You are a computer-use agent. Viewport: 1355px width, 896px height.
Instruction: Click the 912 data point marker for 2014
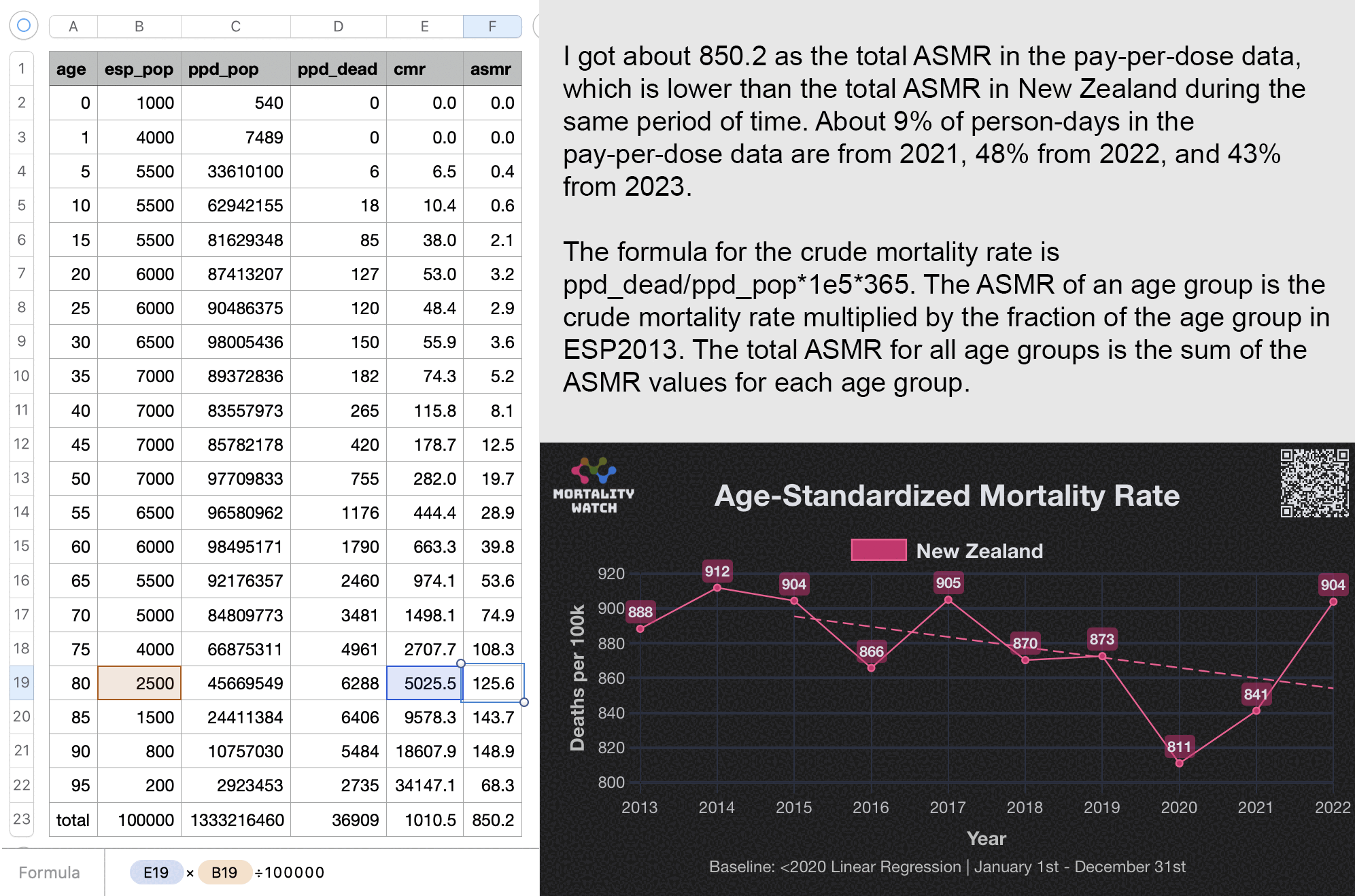pyautogui.click(x=717, y=588)
